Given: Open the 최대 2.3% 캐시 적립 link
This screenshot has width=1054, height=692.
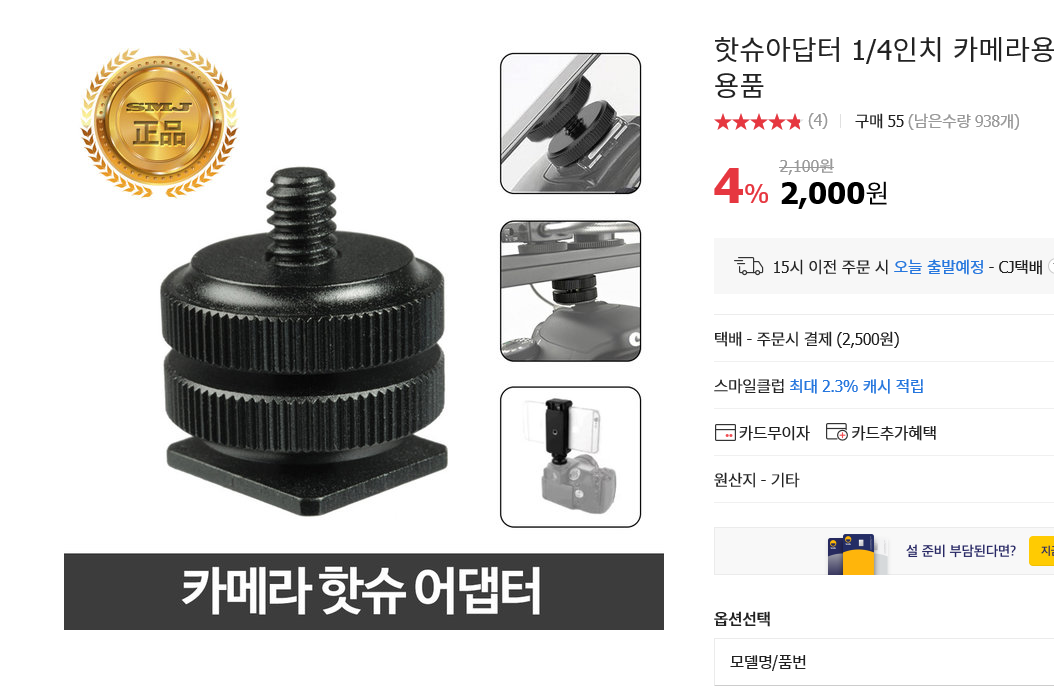Looking at the screenshot, I should click(856, 386).
